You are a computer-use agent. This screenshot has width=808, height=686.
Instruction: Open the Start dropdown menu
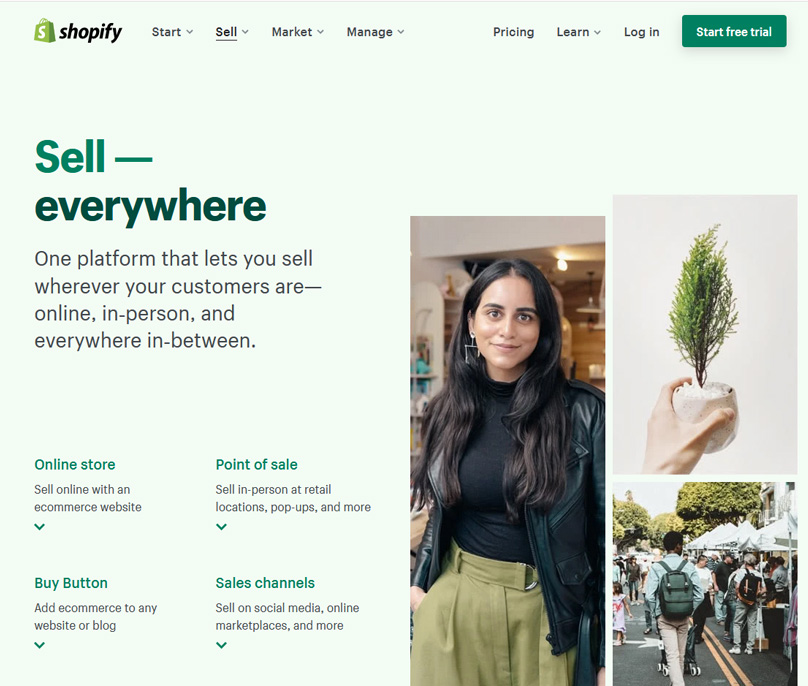point(172,32)
